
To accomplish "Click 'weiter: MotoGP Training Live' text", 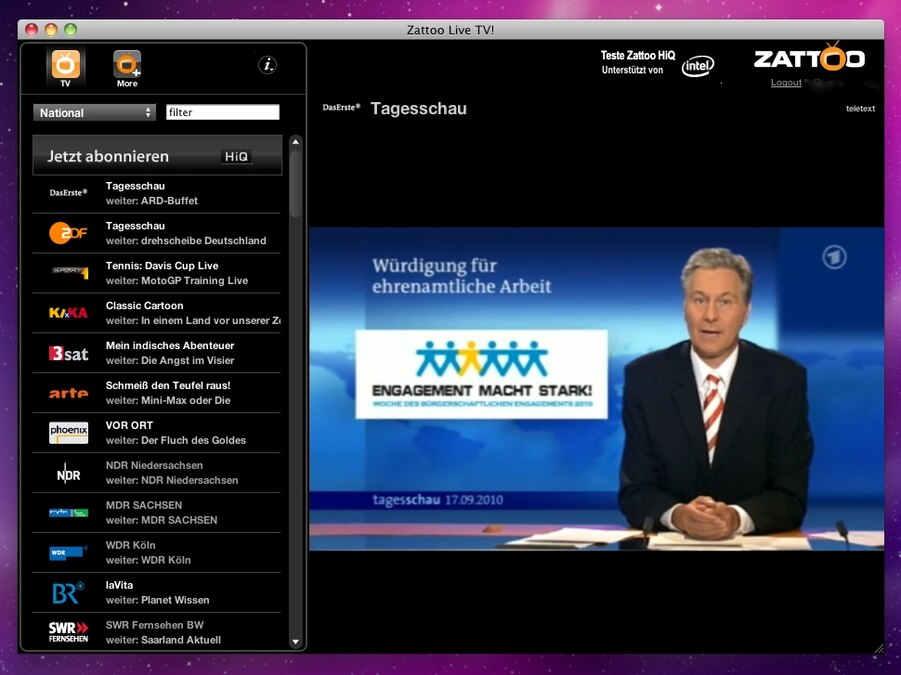I will coord(177,280).
